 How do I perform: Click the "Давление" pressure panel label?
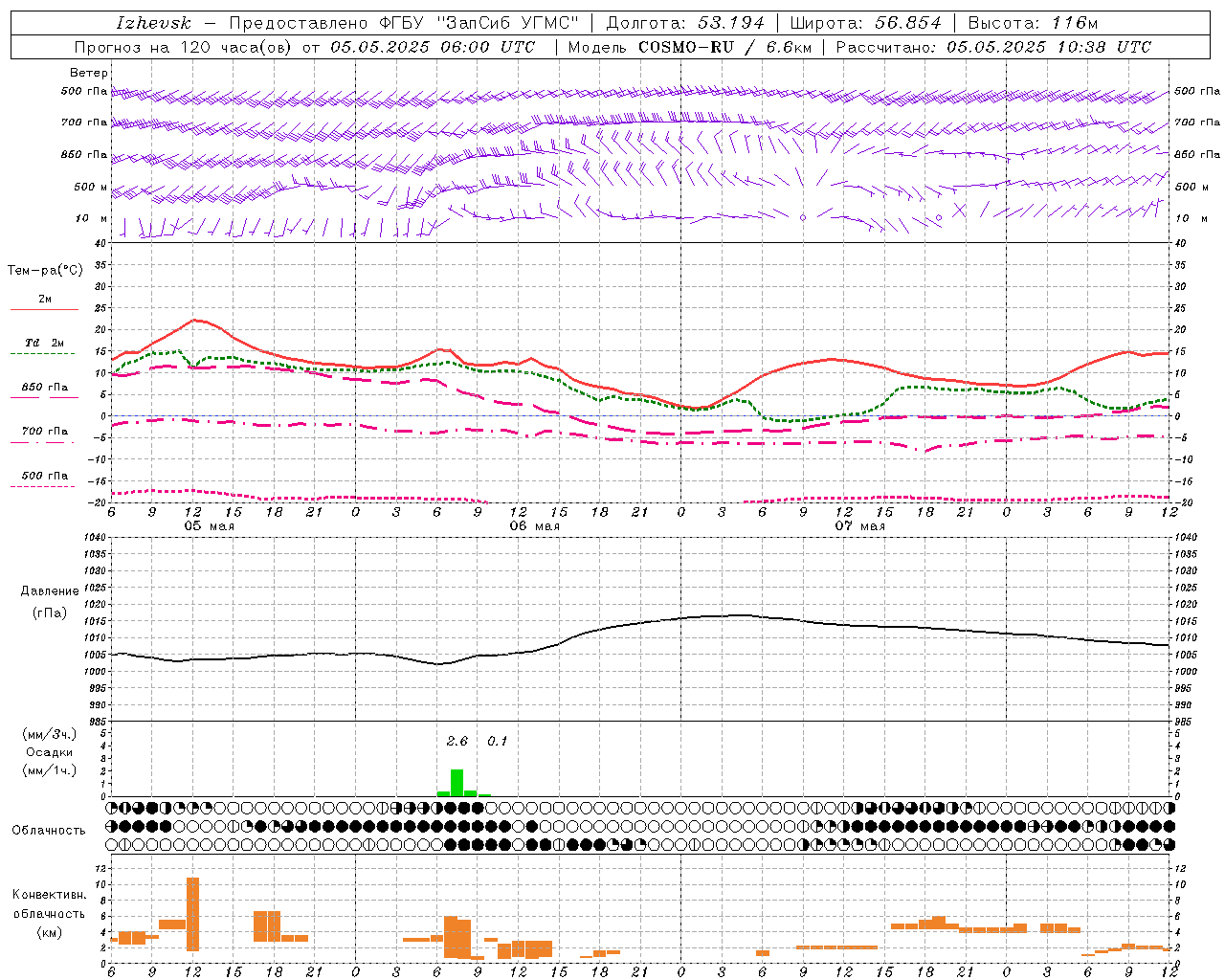point(50,591)
